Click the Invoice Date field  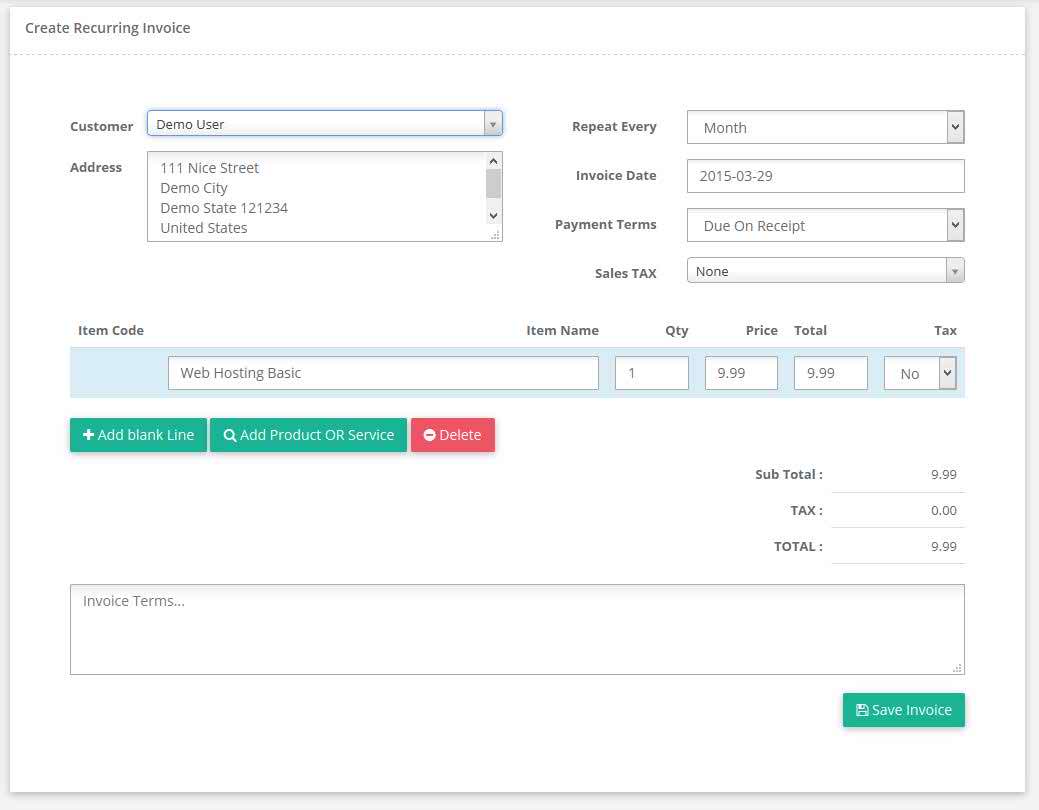[x=825, y=176]
